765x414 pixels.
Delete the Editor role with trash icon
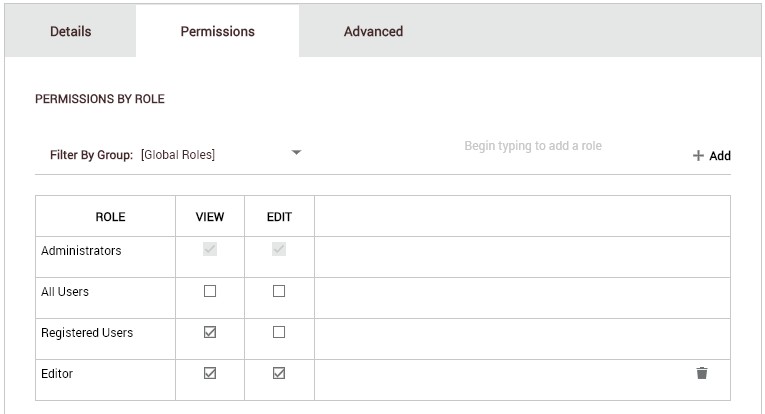[701, 373]
